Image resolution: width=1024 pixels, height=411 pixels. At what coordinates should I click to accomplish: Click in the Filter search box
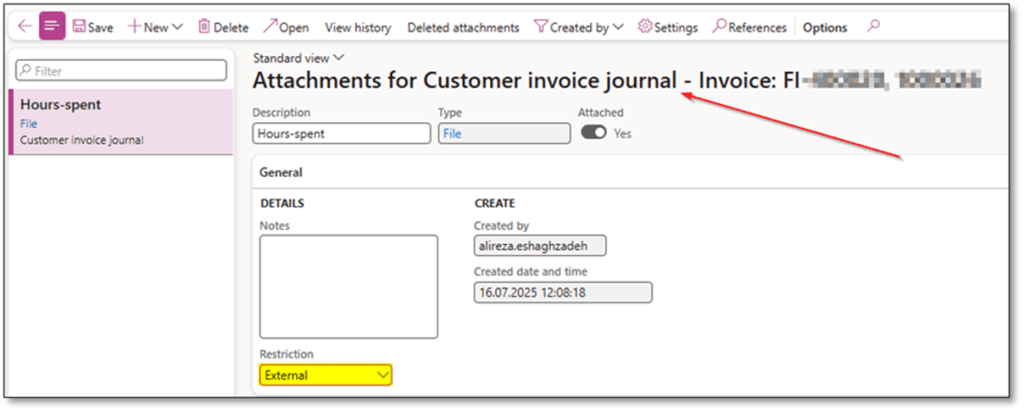coord(121,71)
